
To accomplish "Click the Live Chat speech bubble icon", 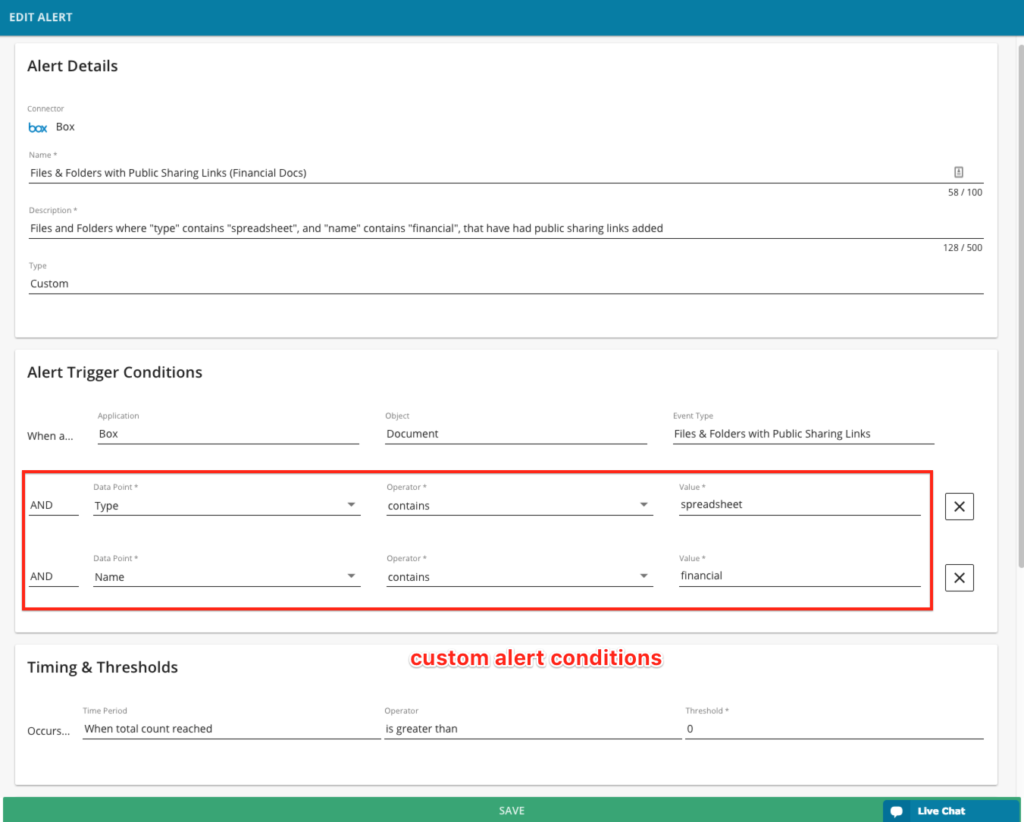I will pos(897,811).
